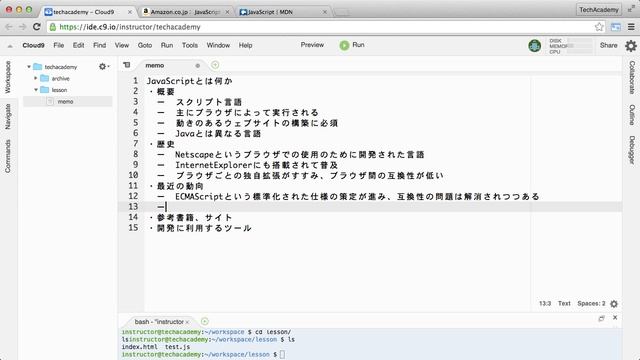Open the Chrome hamburger menu

click(x=631, y=27)
